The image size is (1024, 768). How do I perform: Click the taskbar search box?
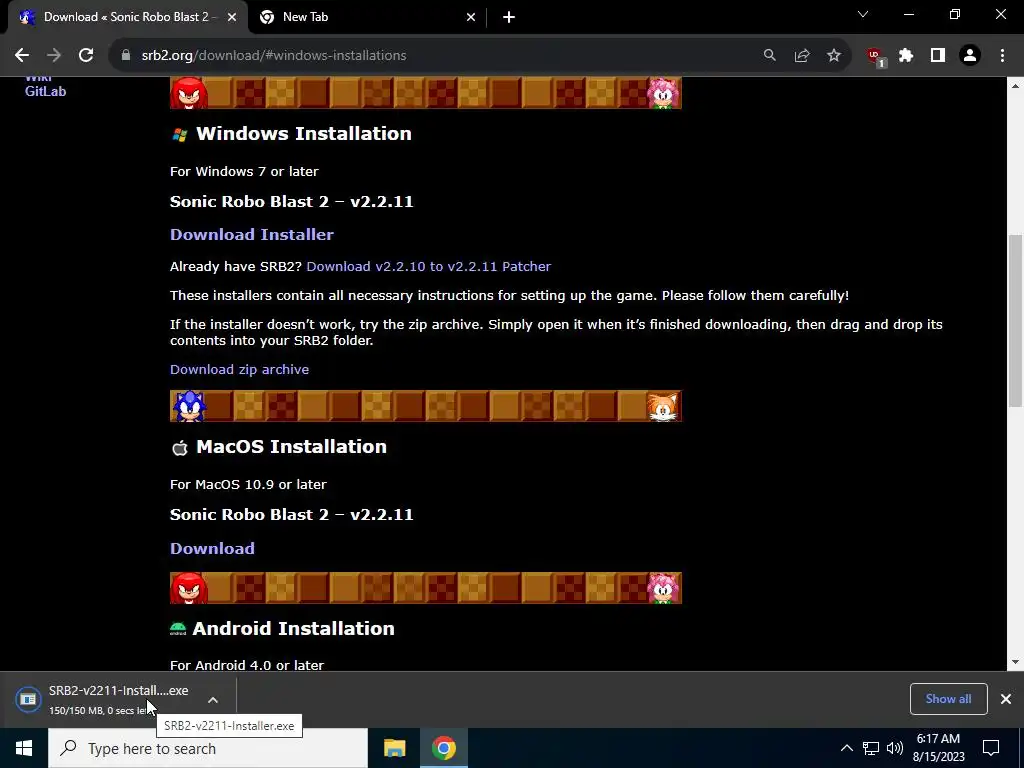click(x=208, y=748)
